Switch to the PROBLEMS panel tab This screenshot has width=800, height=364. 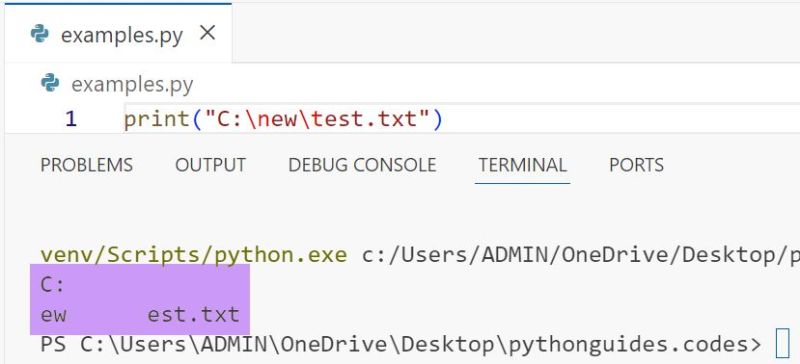point(87,165)
